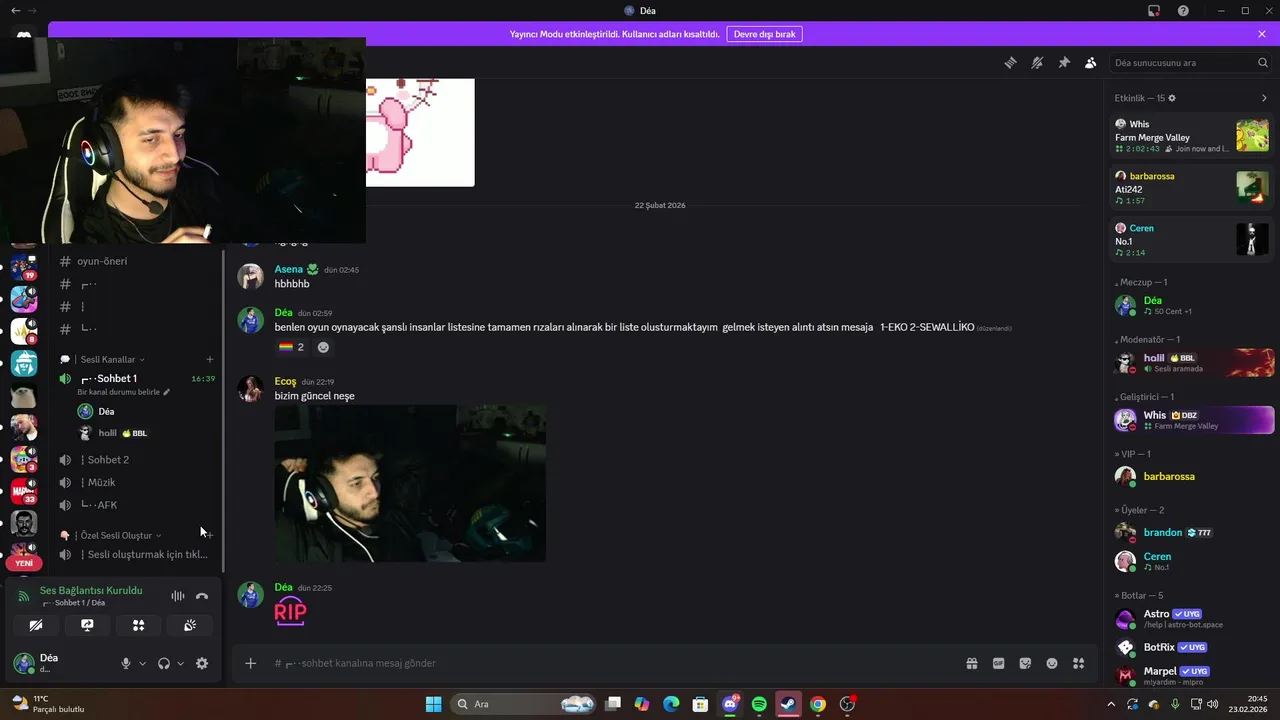Open Ecoş's username in chat

(x=285, y=381)
